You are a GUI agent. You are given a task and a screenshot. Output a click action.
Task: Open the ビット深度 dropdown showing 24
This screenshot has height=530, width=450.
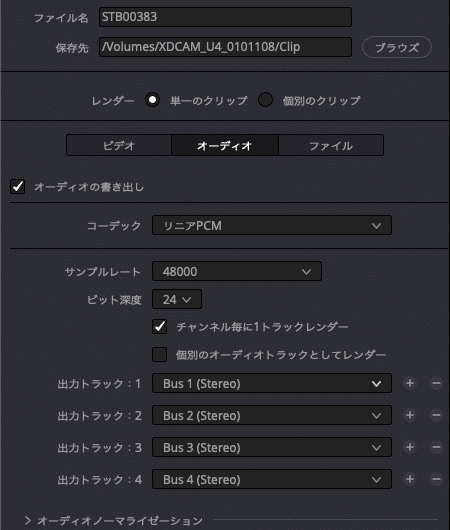pos(177,299)
